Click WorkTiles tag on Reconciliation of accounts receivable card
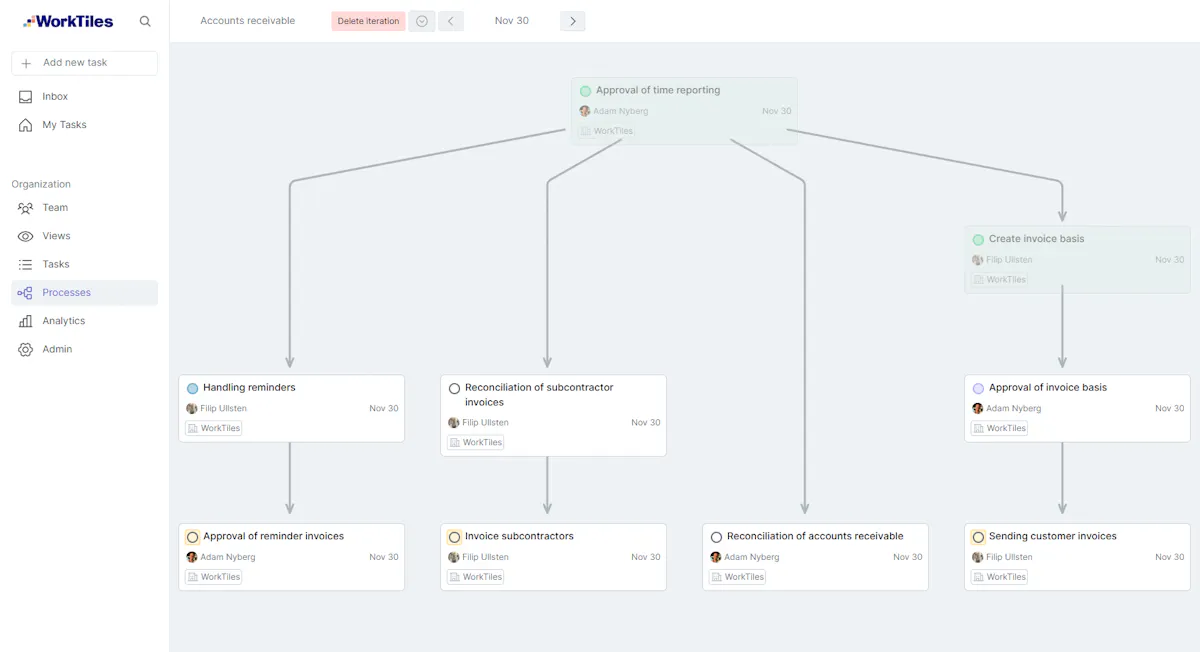 coord(738,577)
